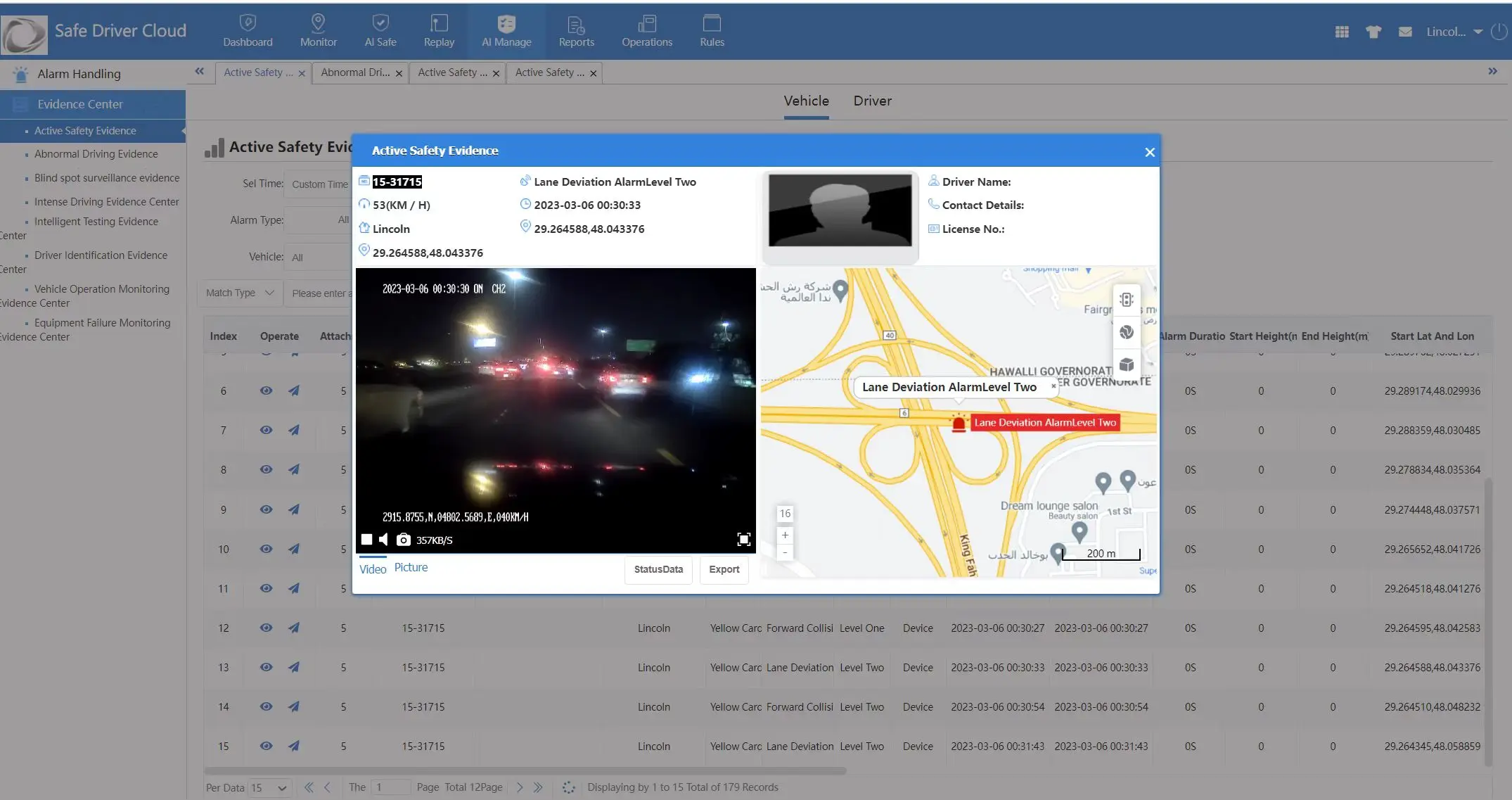Open evidence preview eye icon on row 6
The image size is (1512, 800).
click(266, 391)
